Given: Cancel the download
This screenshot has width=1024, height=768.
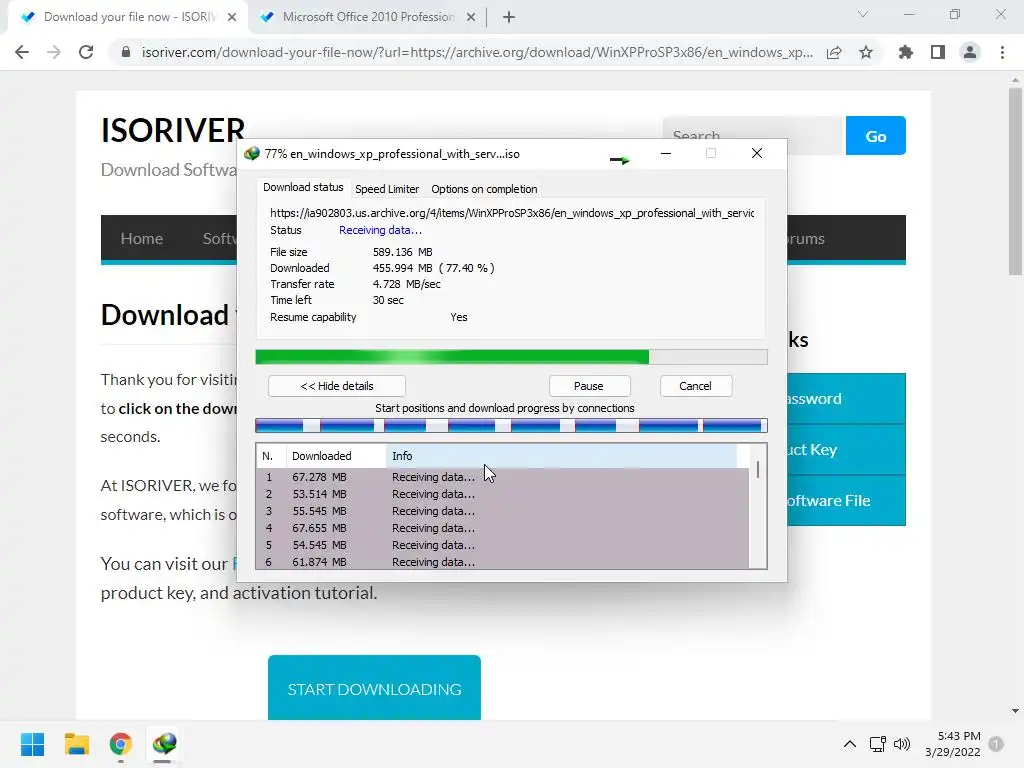Looking at the screenshot, I should point(696,386).
